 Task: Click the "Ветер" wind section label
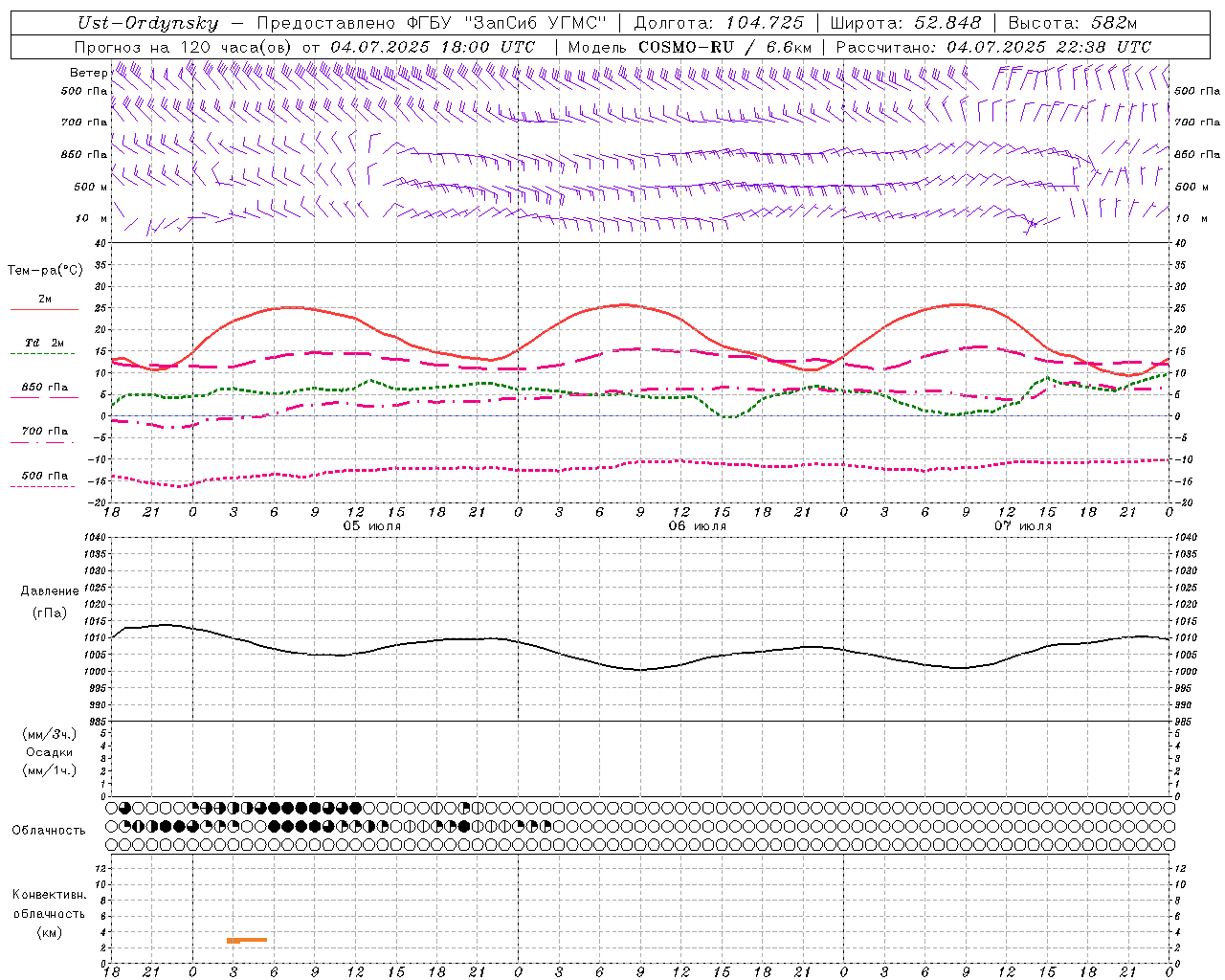(x=89, y=73)
